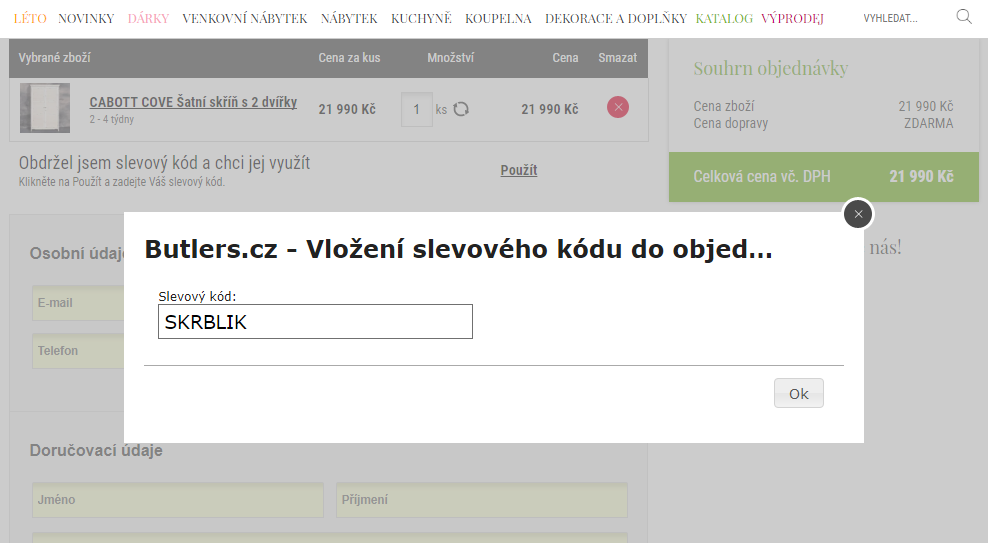Open the DEKORACE A DOPLŇKY menu
This screenshot has width=988, height=543.
tap(616, 18)
